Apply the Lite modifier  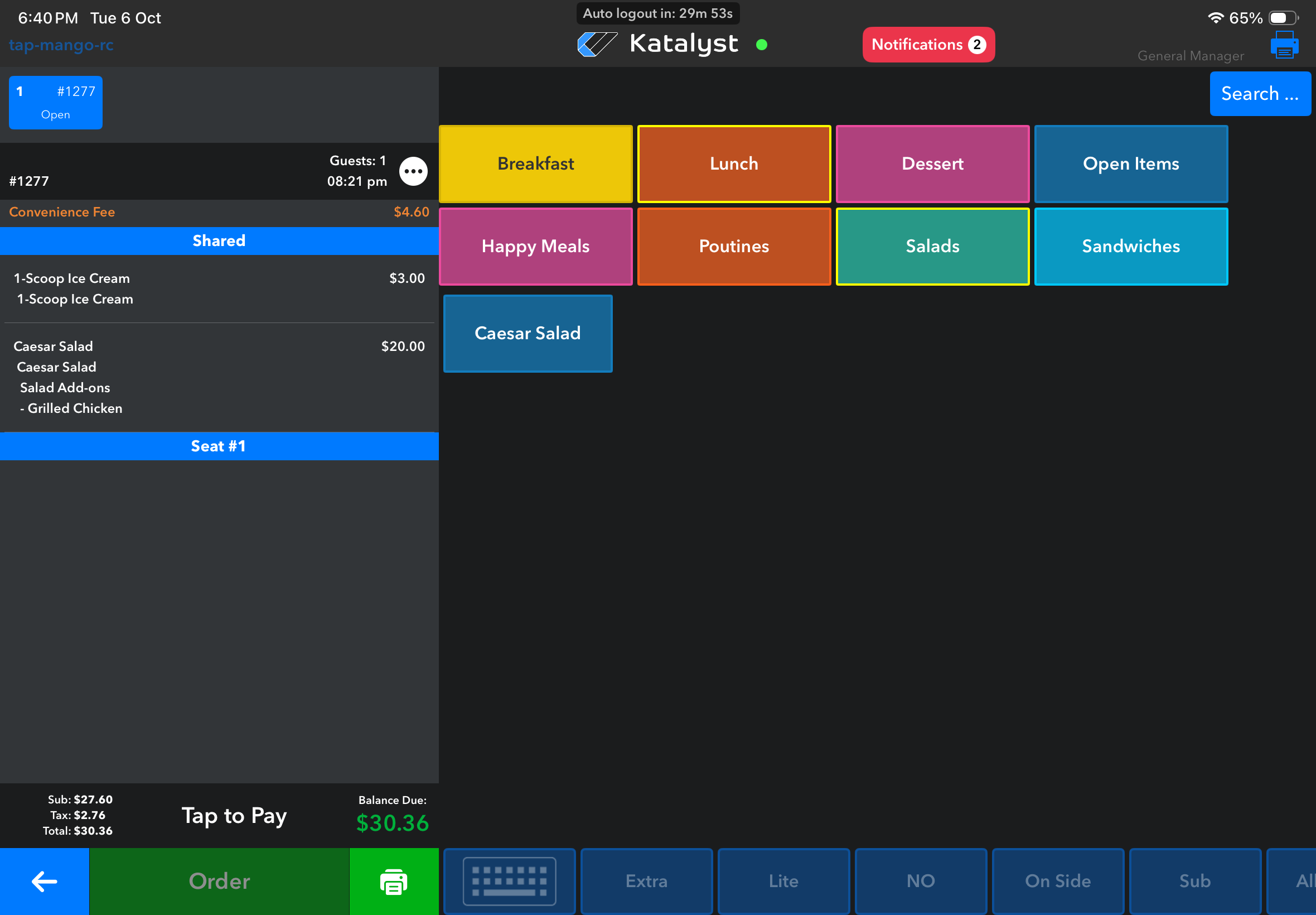(783, 881)
